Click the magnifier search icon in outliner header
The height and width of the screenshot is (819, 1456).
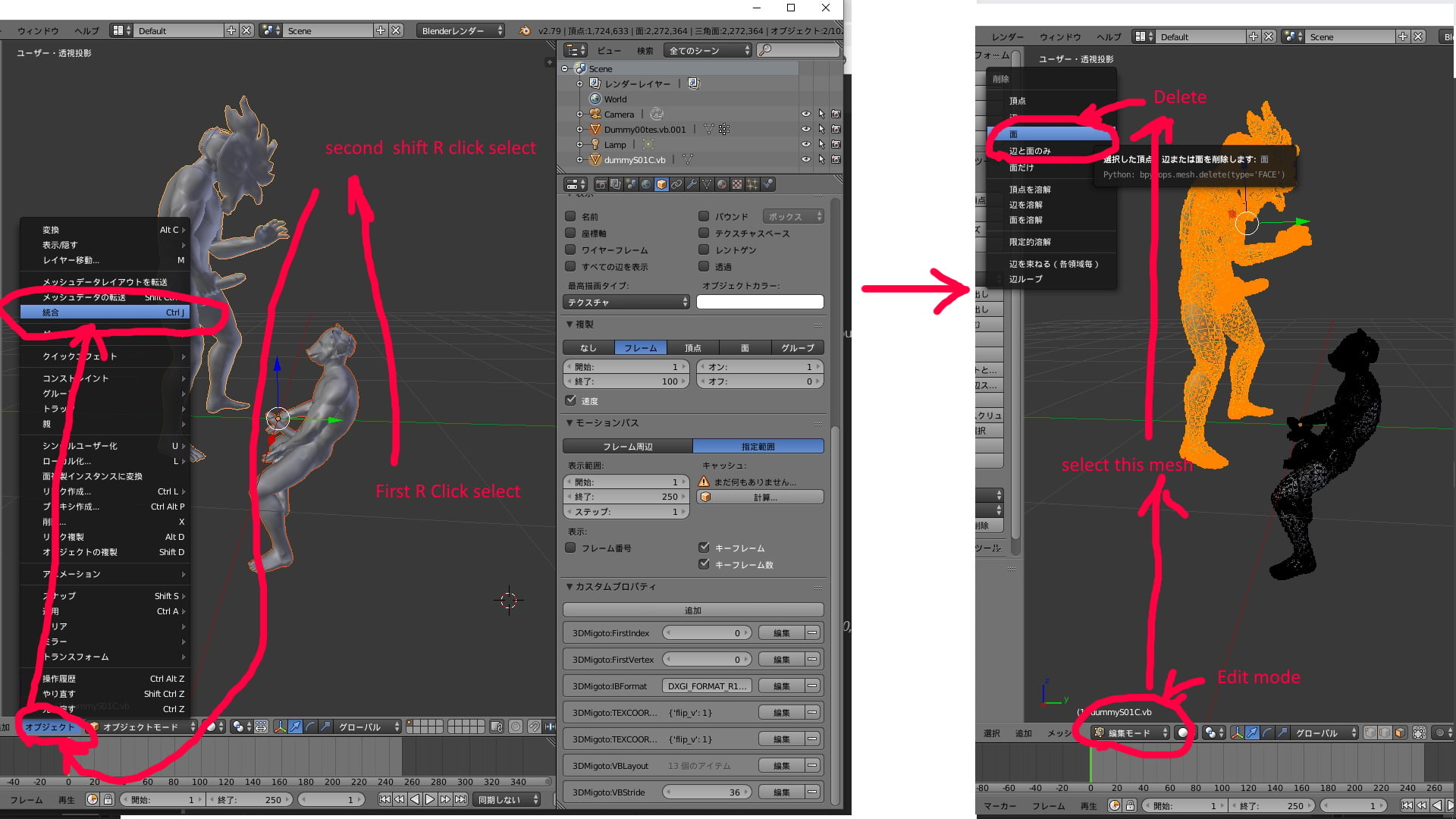tap(765, 50)
